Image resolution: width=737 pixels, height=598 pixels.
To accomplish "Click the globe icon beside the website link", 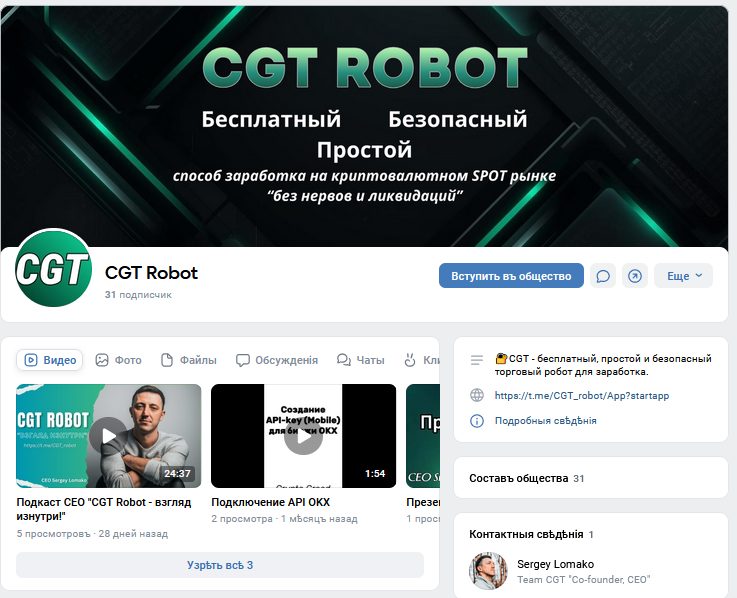I will [x=477, y=395].
